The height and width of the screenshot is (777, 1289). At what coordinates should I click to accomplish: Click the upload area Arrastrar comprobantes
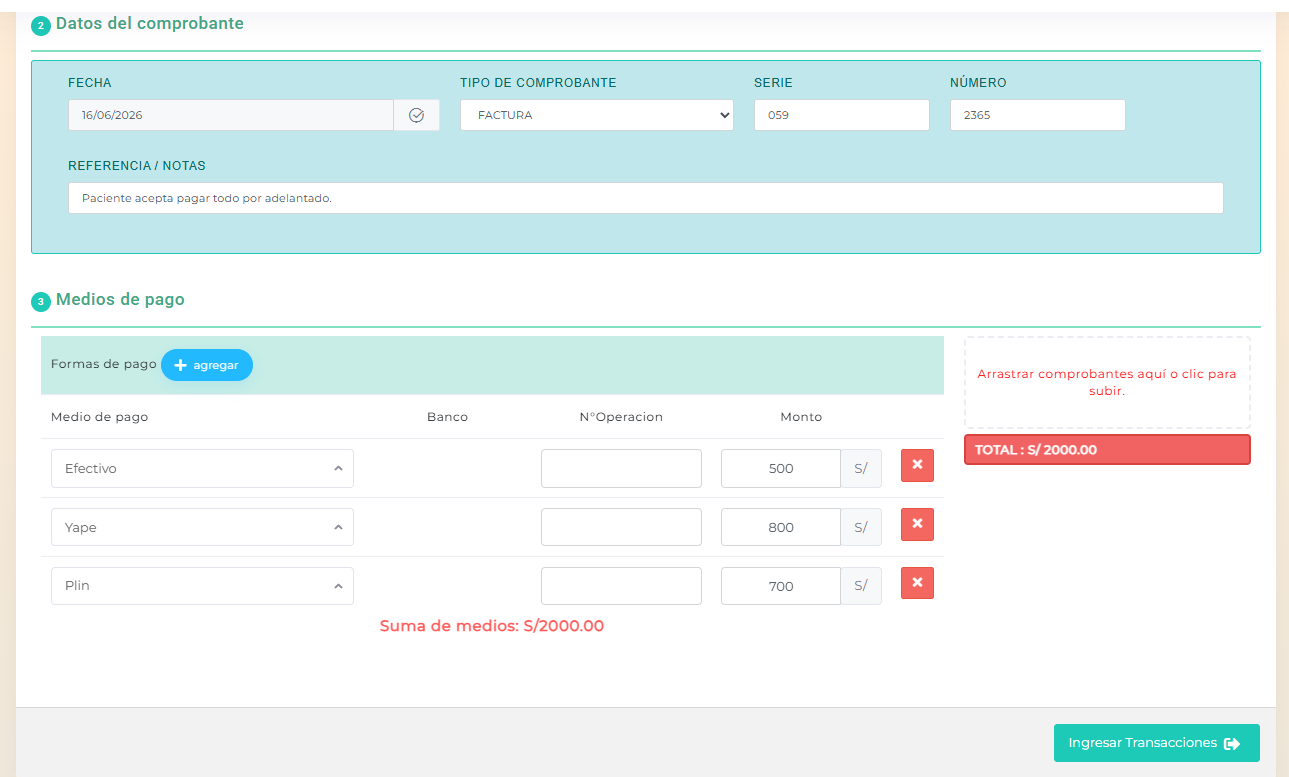tap(1107, 383)
